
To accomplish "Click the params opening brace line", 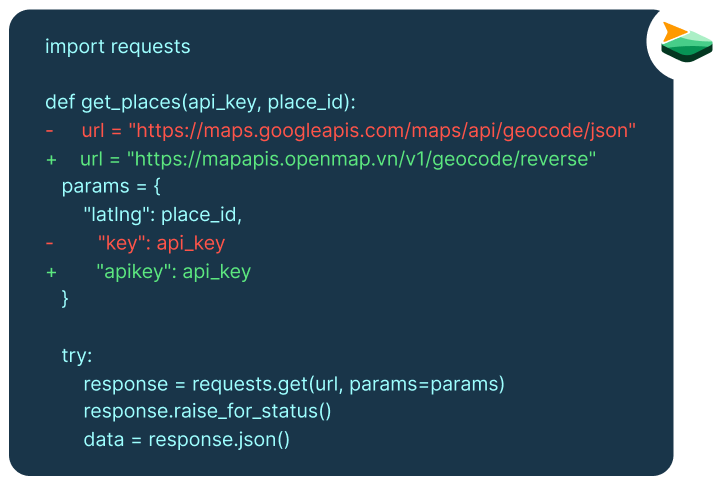I will coord(111,187).
